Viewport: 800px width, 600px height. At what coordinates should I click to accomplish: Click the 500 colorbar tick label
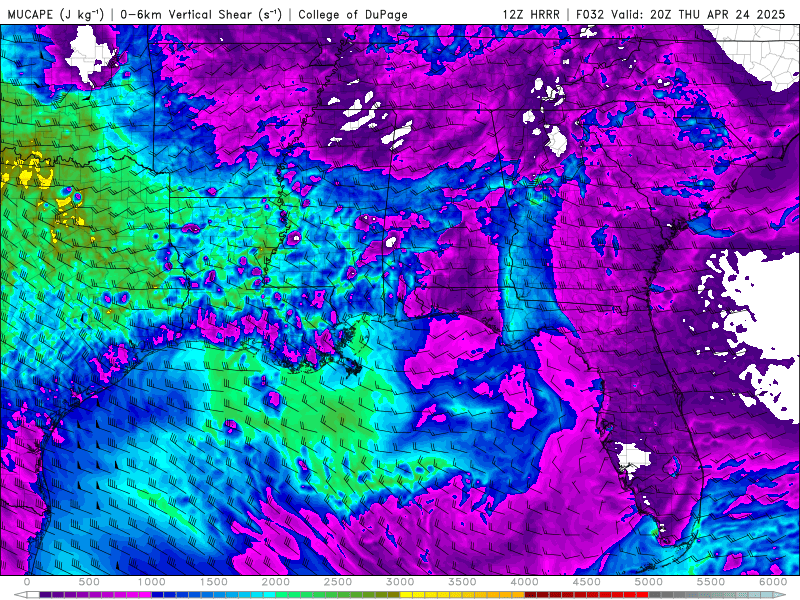point(89,582)
